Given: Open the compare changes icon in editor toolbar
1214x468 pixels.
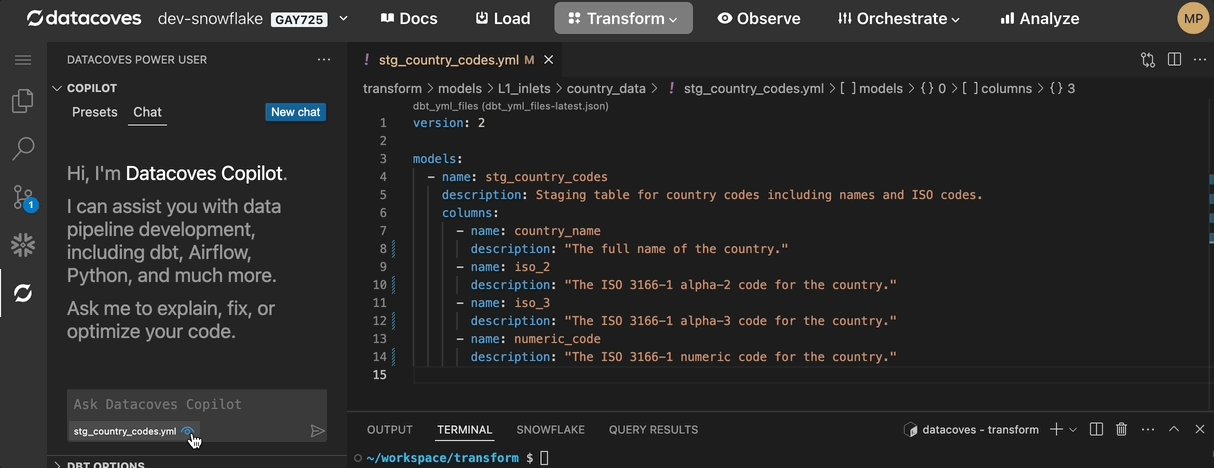Looking at the screenshot, I should [1148, 60].
